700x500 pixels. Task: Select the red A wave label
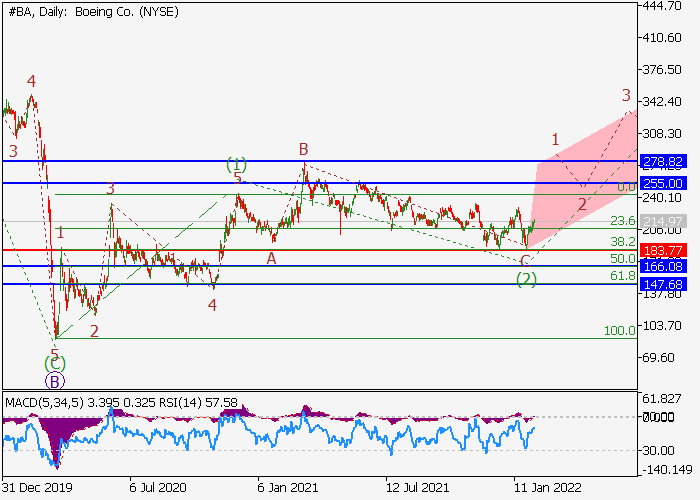271,258
